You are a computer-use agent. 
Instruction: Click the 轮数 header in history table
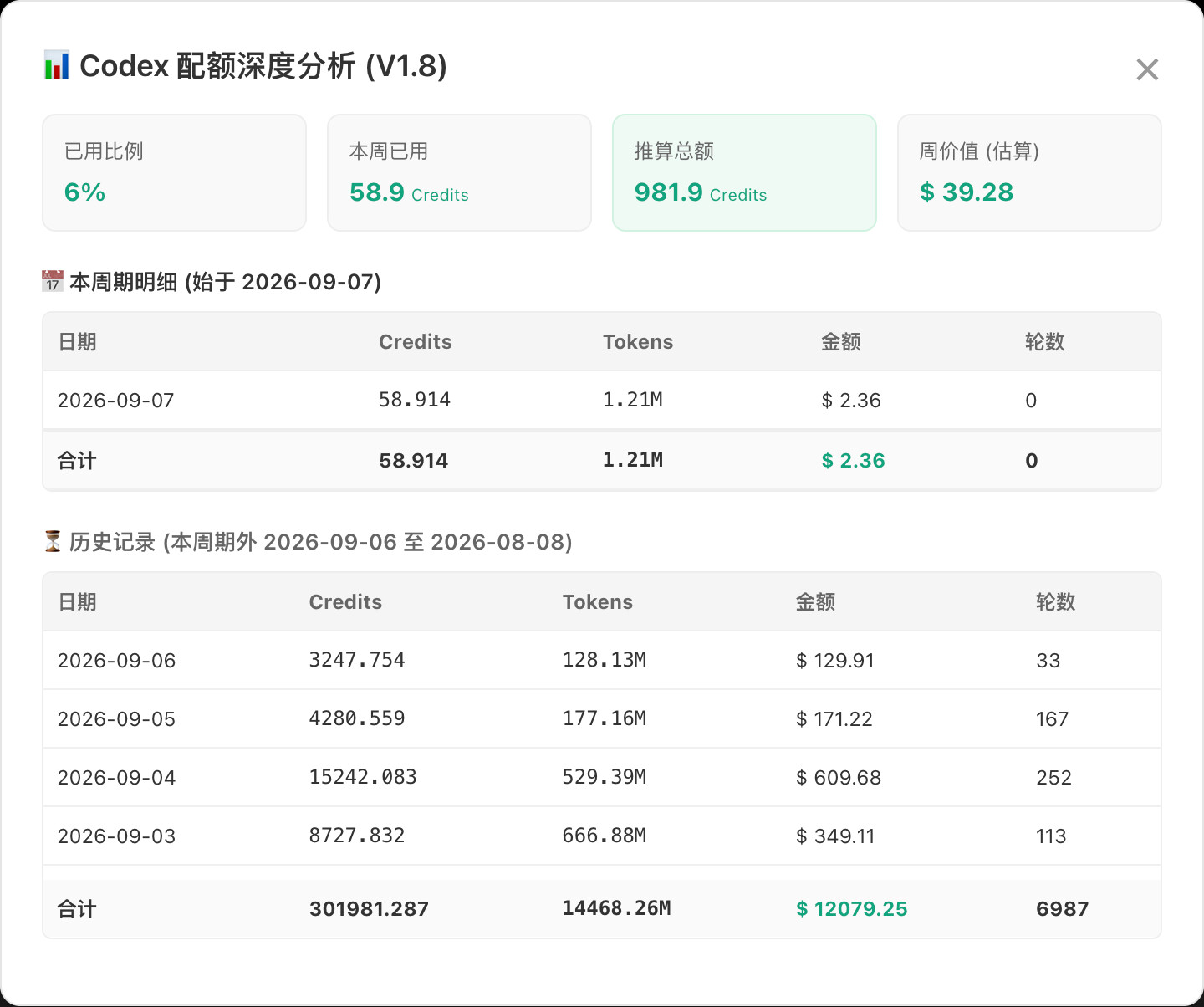pyautogui.click(x=1055, y=601)
